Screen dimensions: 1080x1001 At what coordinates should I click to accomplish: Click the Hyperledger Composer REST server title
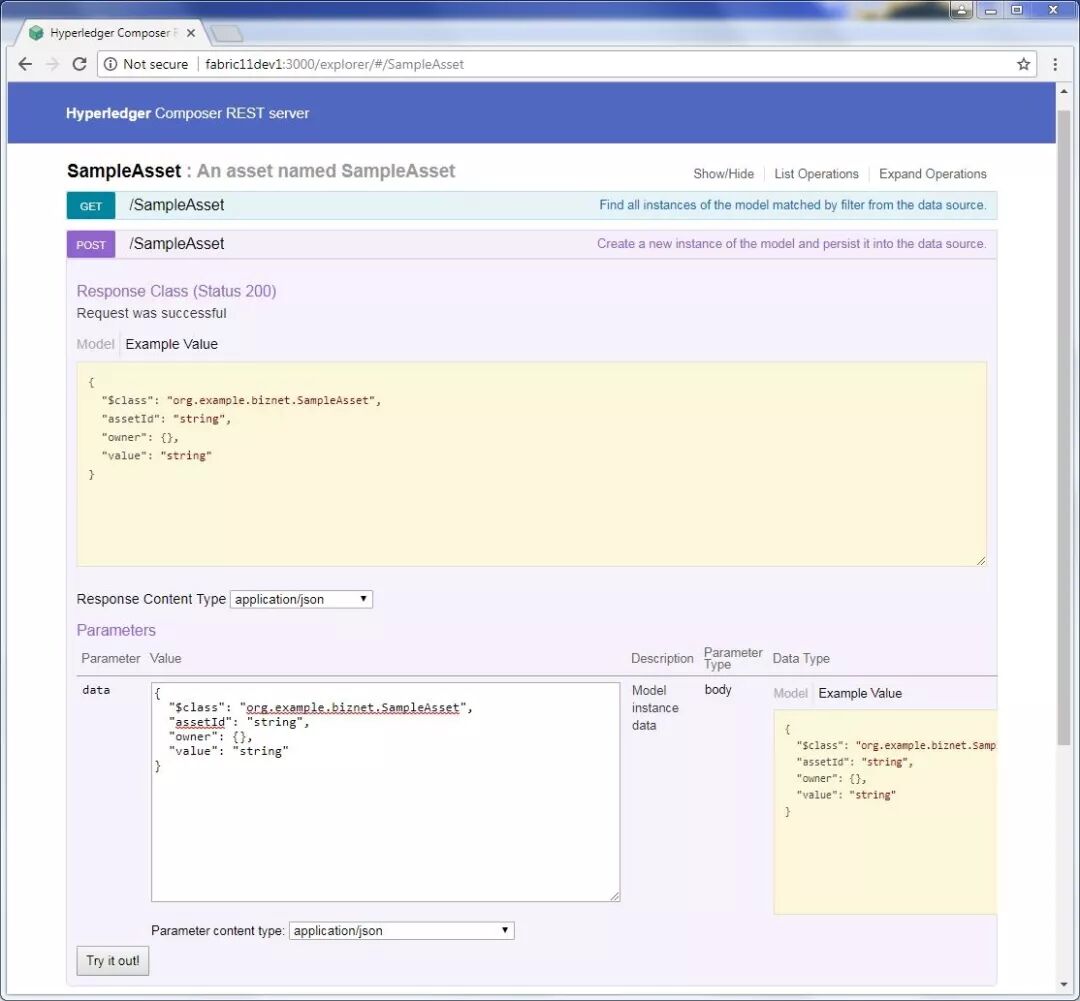(x=187, y=113)
